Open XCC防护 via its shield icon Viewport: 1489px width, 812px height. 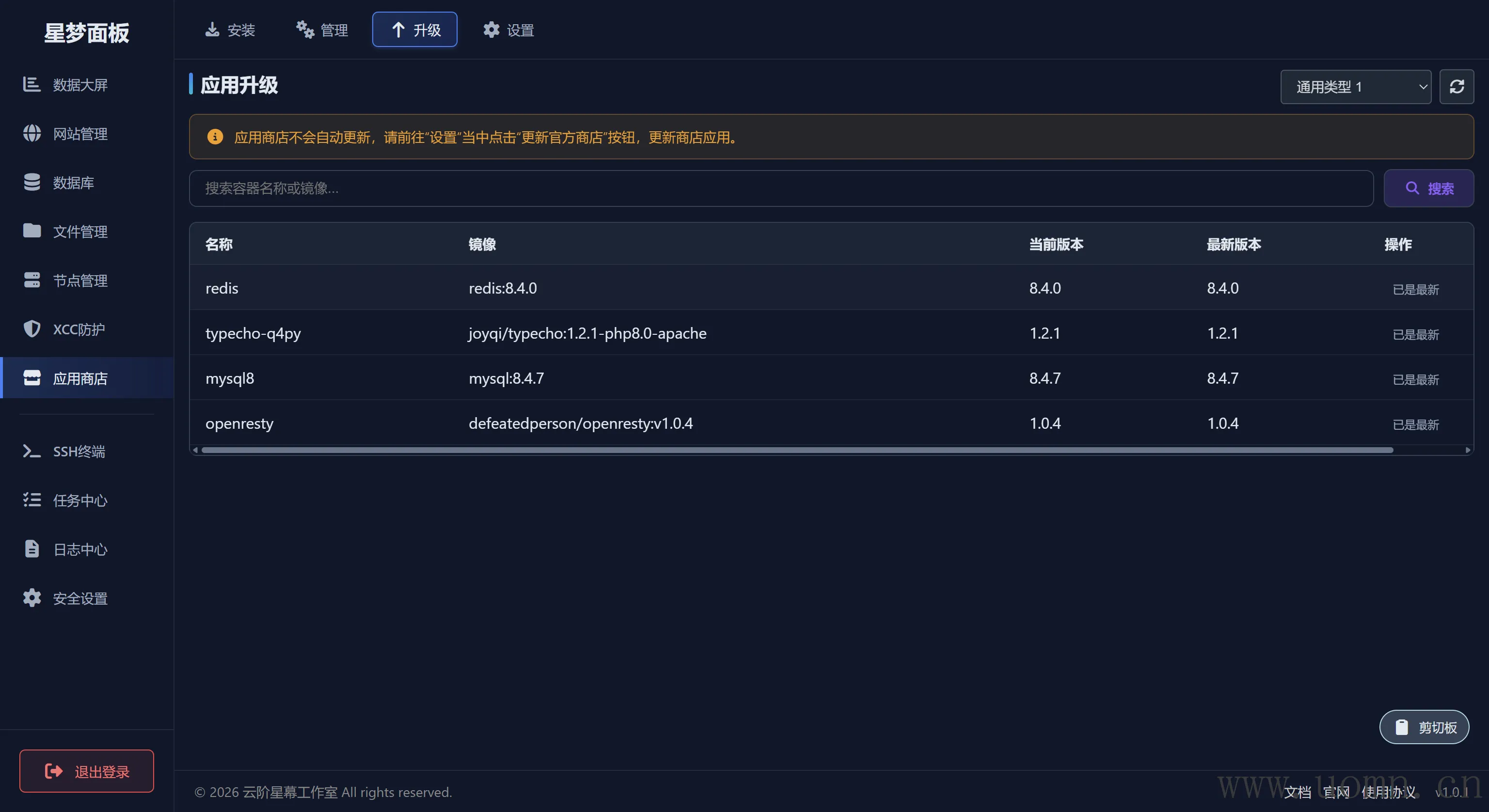tap(32, 329)
